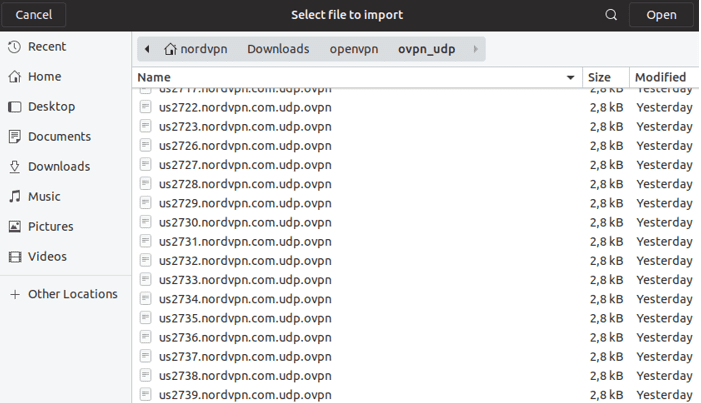Click file icon of us2727.nordvpn.com.udp.ovpn
Screen dimensions: 701x403
(x=145, y=165)
